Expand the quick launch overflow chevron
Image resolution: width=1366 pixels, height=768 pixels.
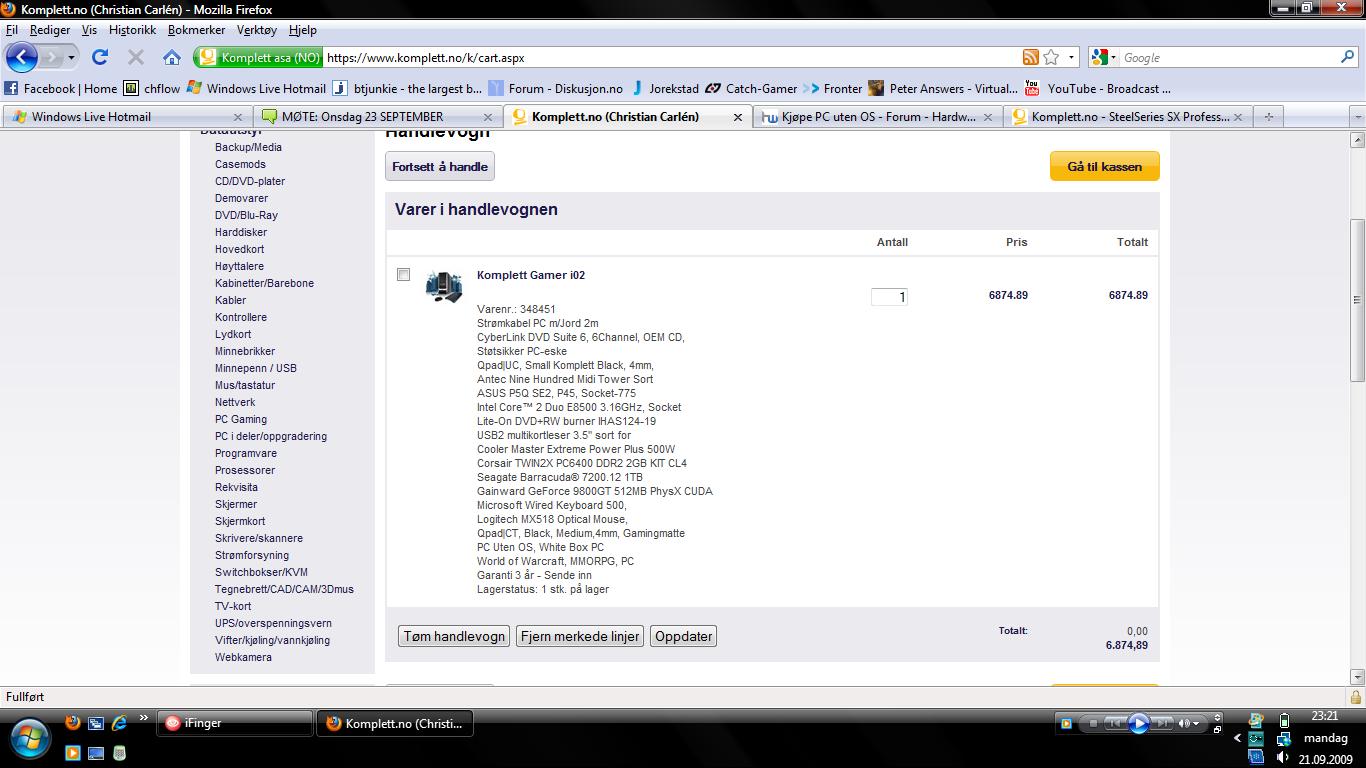(143, 717)
